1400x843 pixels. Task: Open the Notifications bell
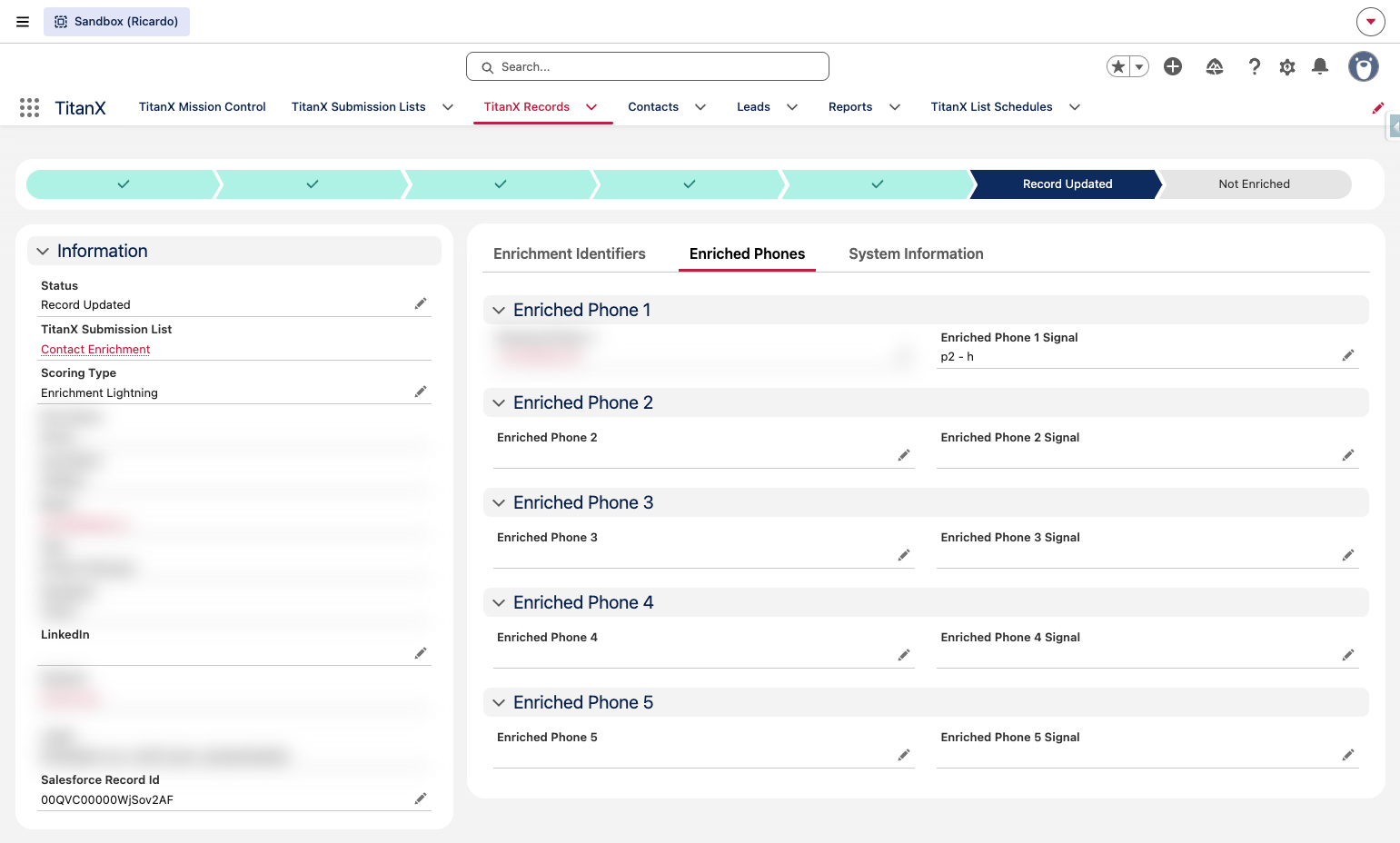tap(1320, 66)
